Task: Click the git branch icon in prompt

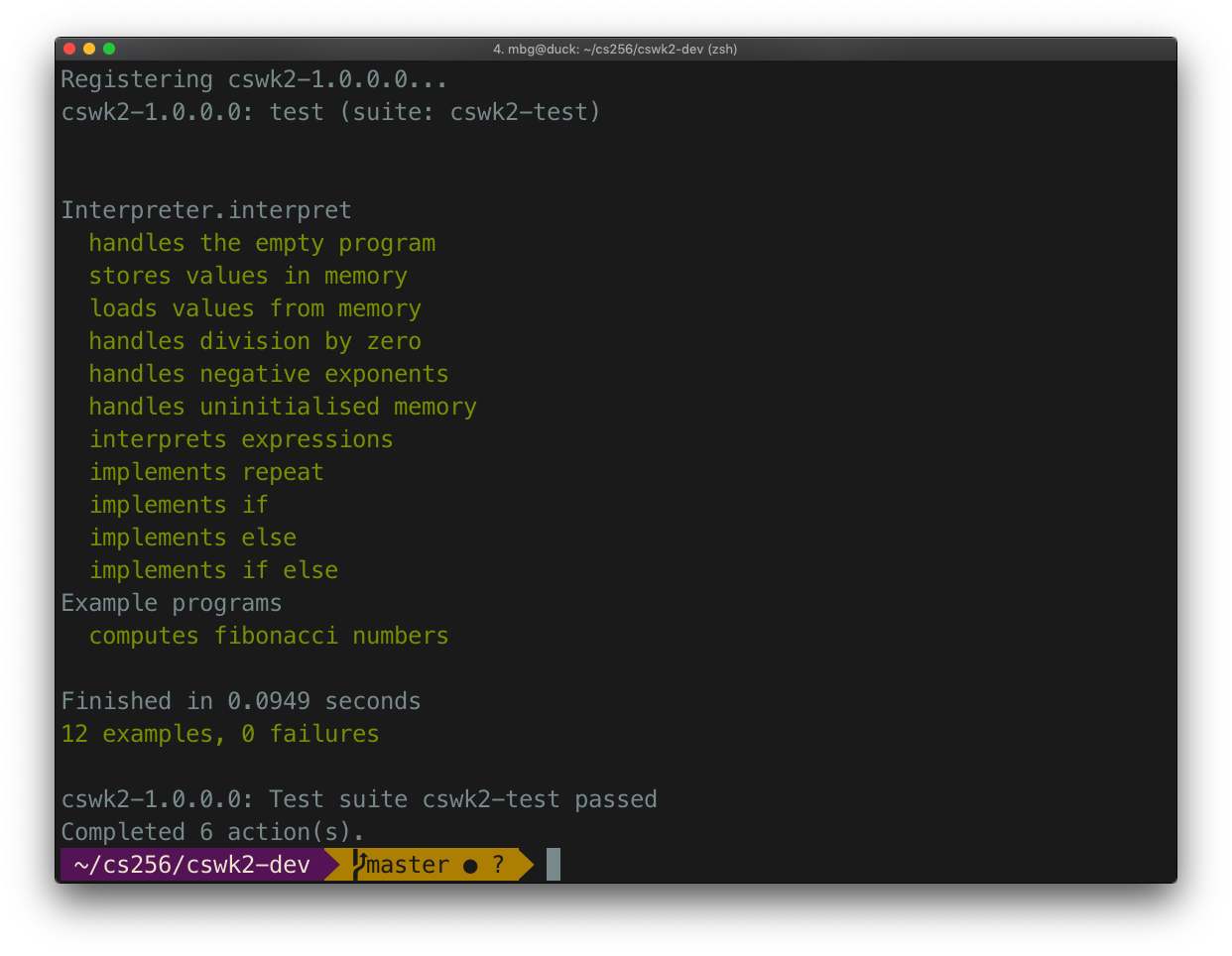Action: tap(361, 864)
